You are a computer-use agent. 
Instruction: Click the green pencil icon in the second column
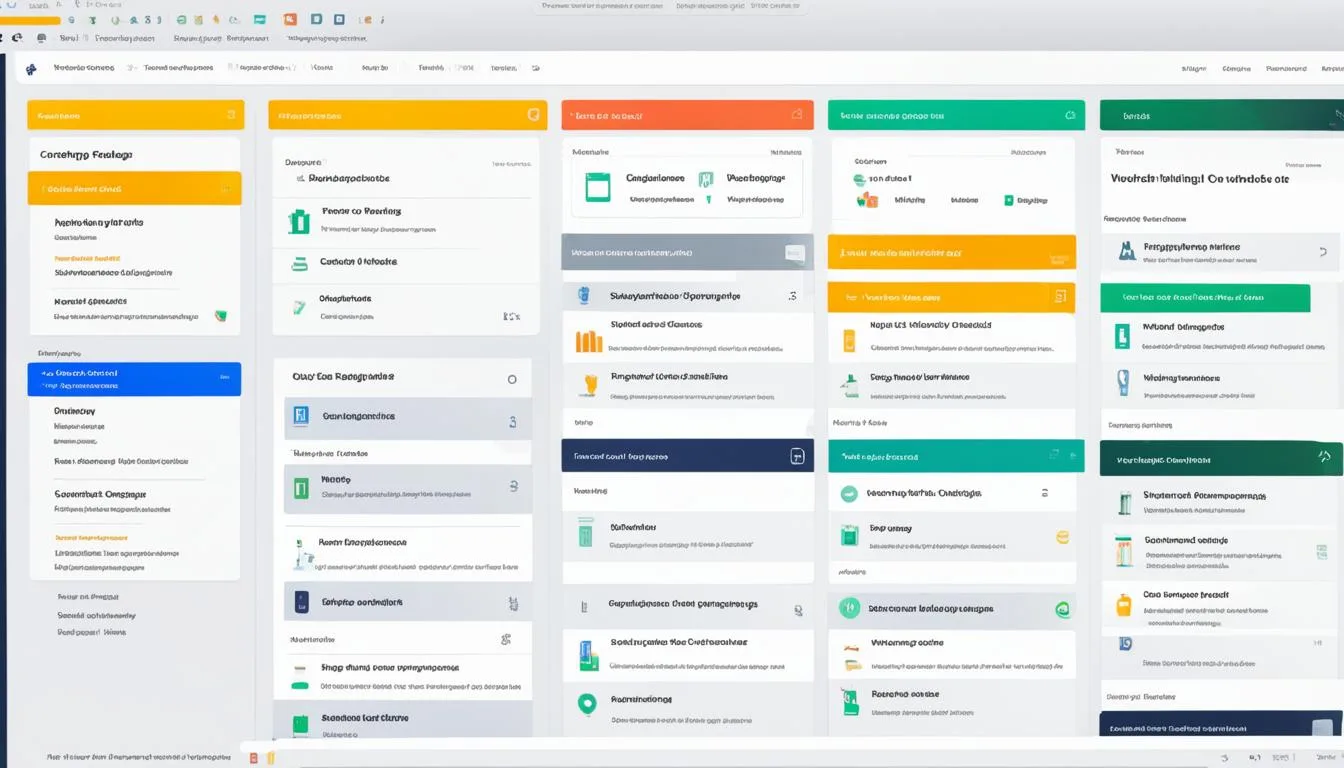299,308
